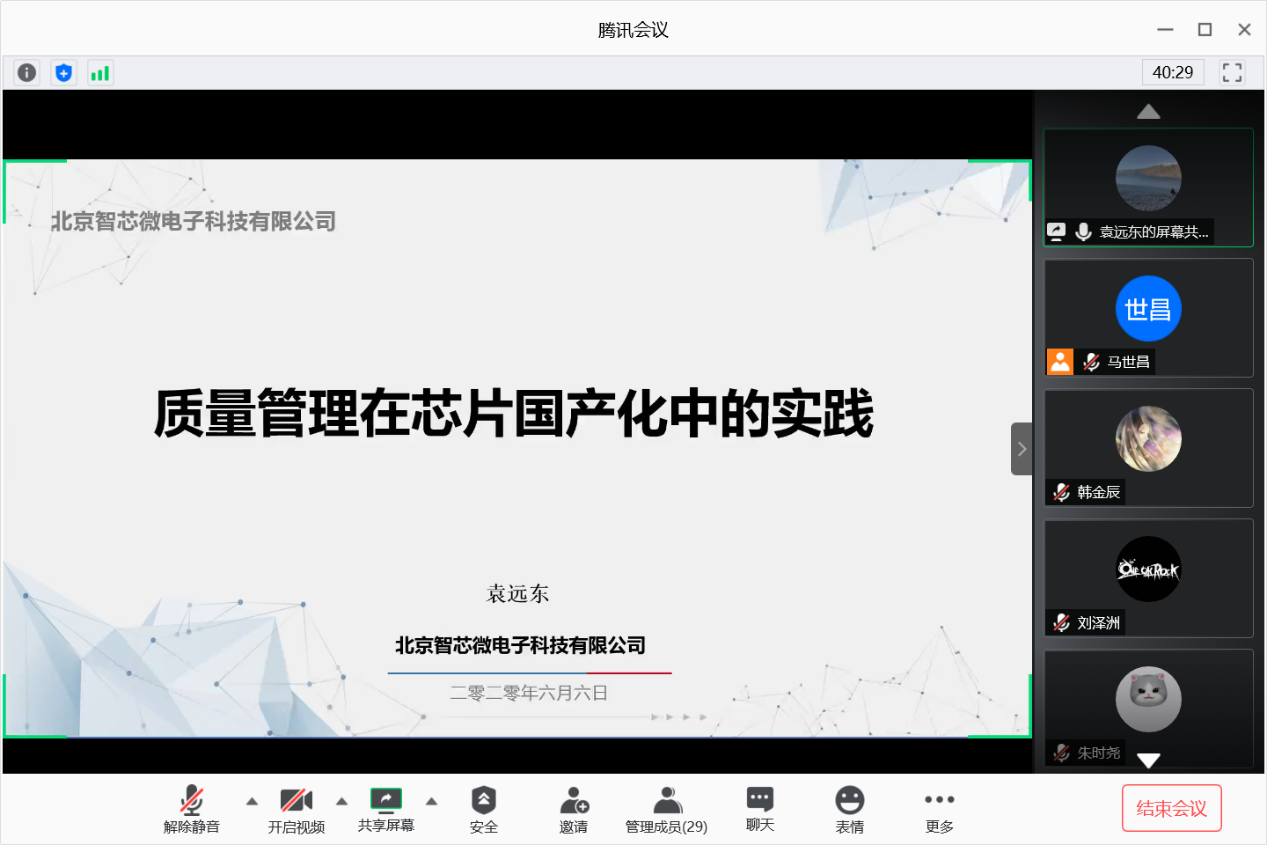Turn on camera with 开启视频
This screenshot has height=845, width=1267.
point(296,809)
